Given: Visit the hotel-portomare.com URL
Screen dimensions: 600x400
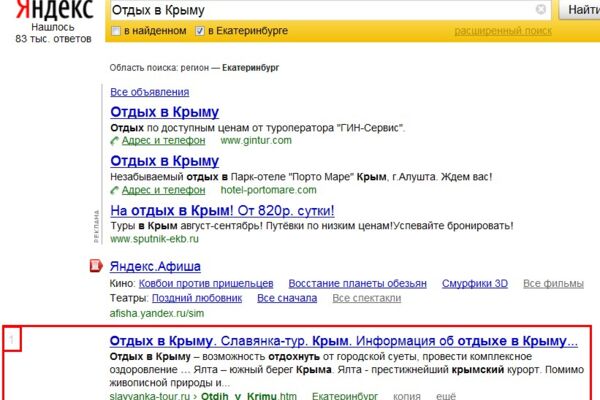Looking at the screenshot, I should coord(268,190).
